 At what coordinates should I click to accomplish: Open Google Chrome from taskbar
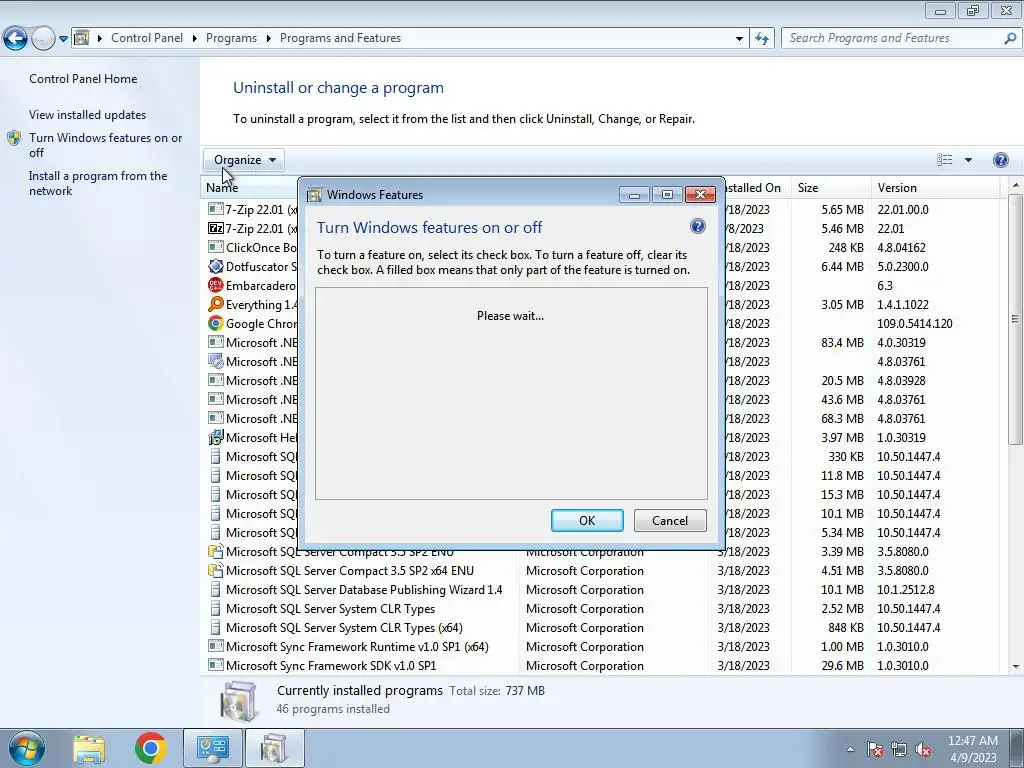pos(150,748)
